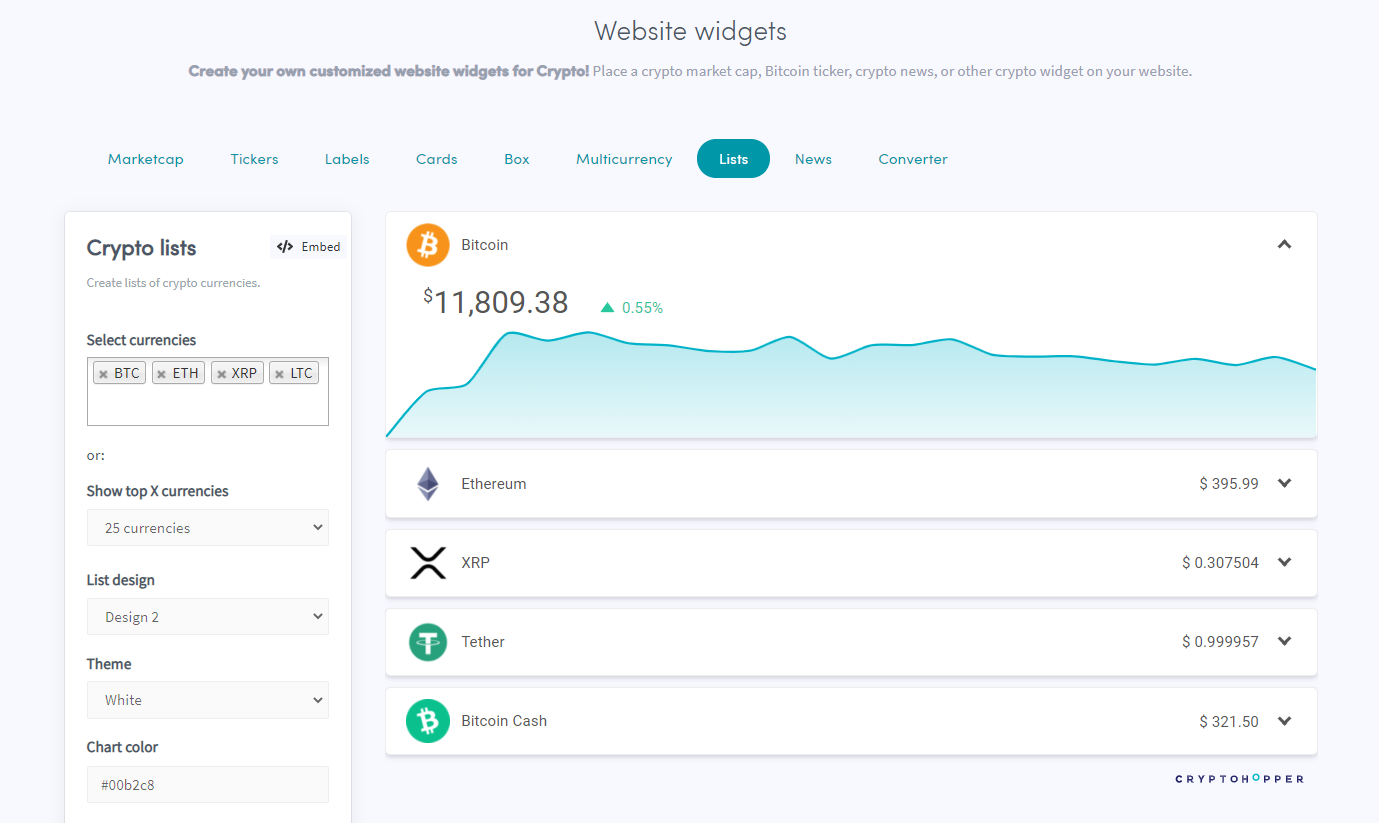
Task: Click the $ 0.307504 XRP price
Action: point(1220,563)
